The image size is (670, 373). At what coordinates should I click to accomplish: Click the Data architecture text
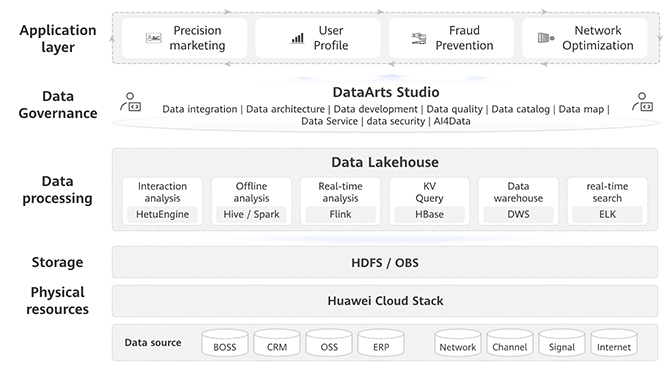pyautogui.click(x=285, y=109)
